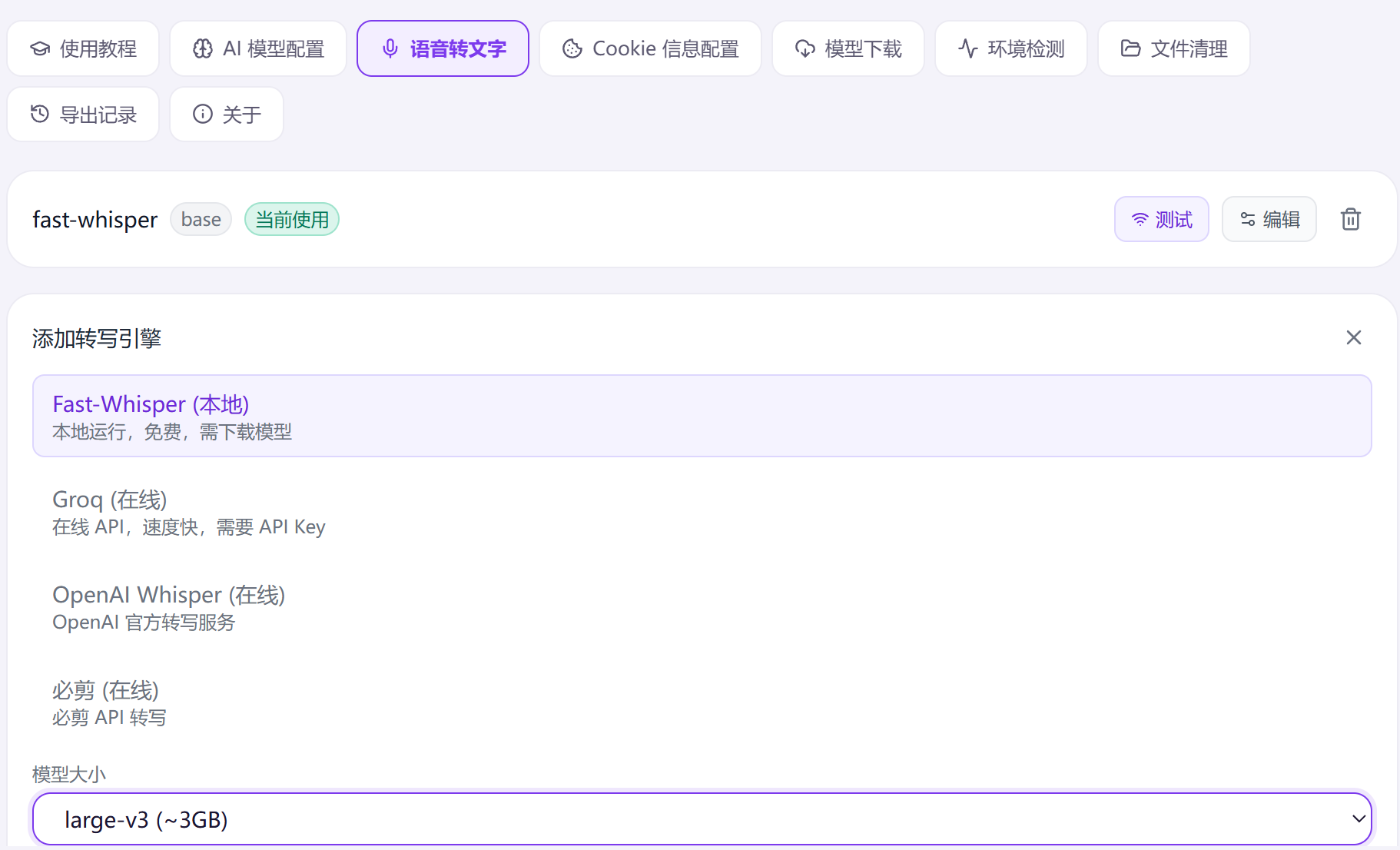Open the 模型大小 dropdown
The width and height of the screenshot is (1400, 850).
702,819
